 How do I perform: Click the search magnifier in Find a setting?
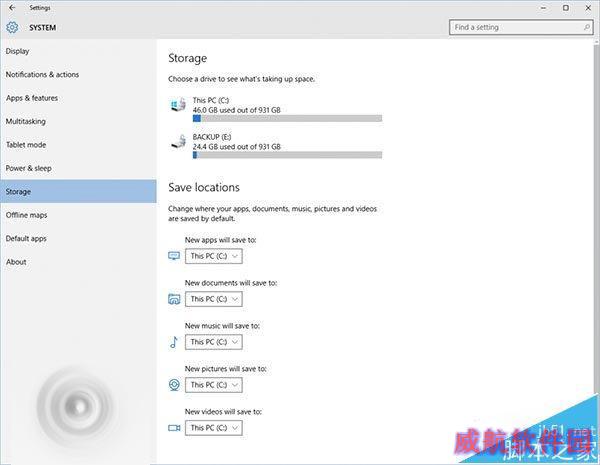tap(586, 27)
